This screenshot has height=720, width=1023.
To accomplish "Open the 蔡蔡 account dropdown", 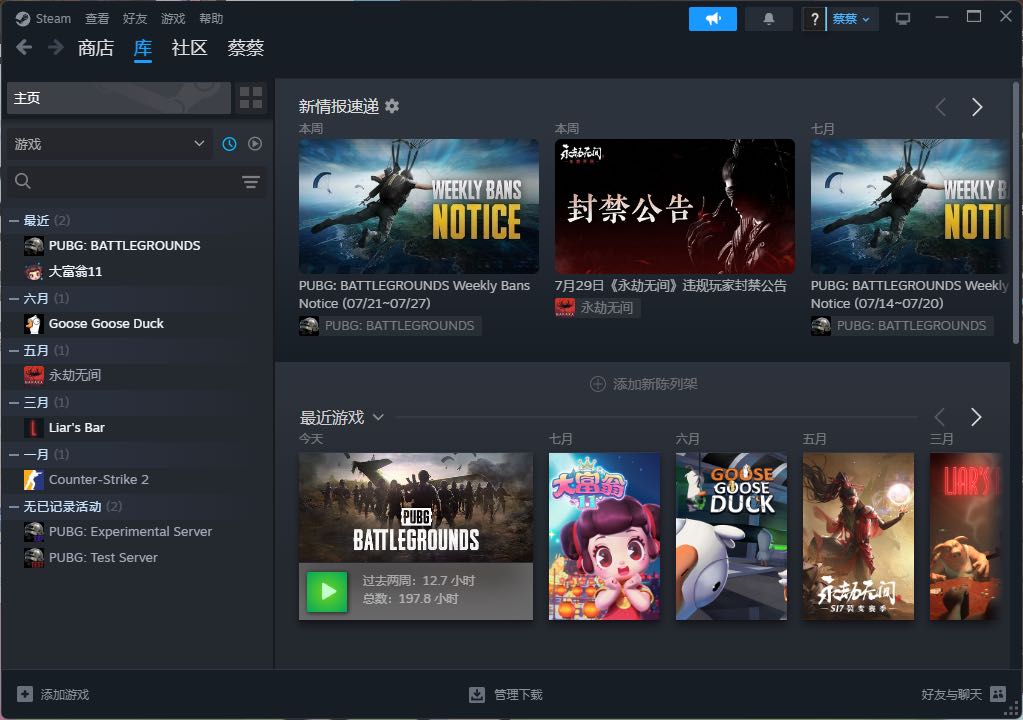I will tap(851, 19).
